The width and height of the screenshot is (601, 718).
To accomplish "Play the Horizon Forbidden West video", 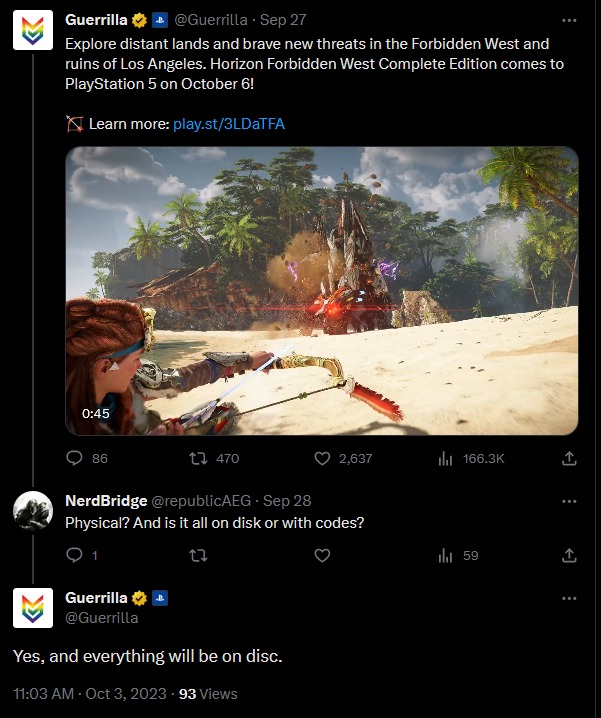I will 322,291.
